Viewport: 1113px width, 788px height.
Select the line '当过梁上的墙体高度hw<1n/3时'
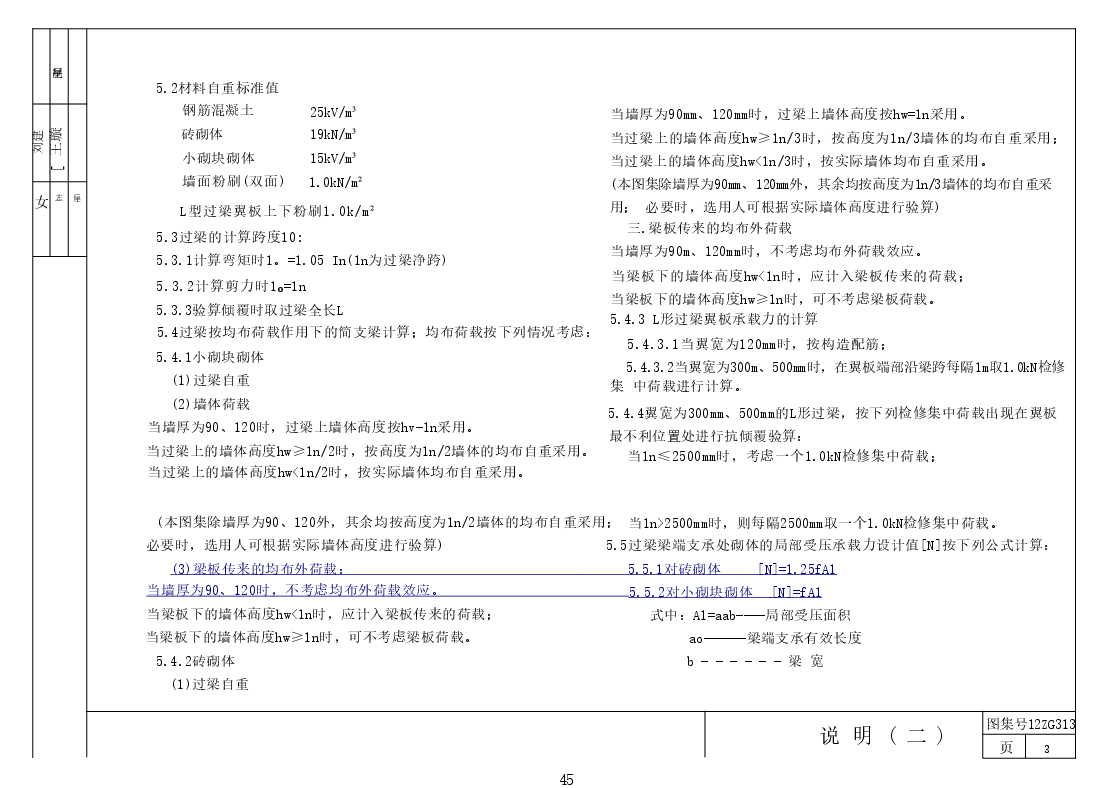[799, 161]
